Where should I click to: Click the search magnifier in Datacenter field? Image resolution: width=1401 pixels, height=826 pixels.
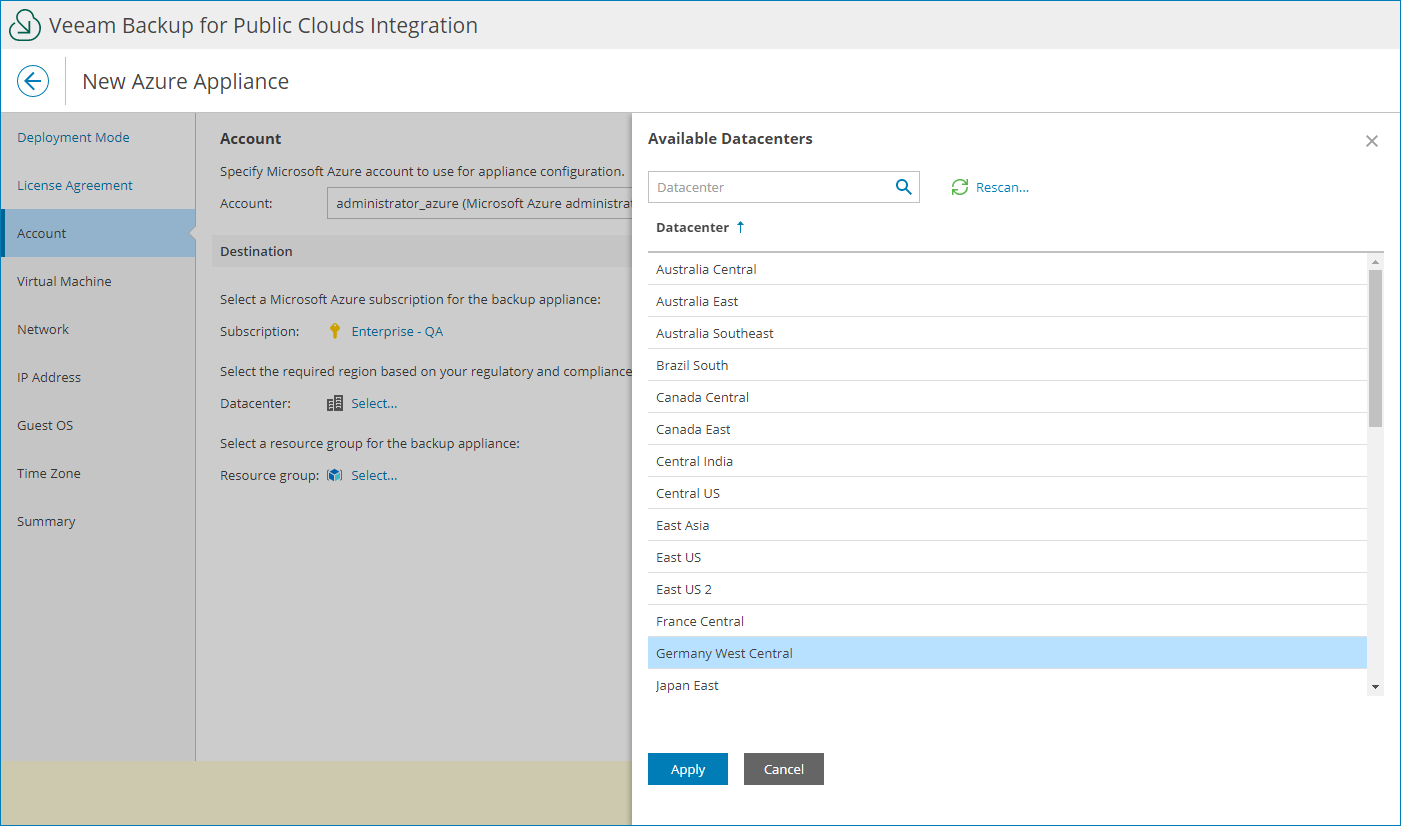click(x=903, y=187)
